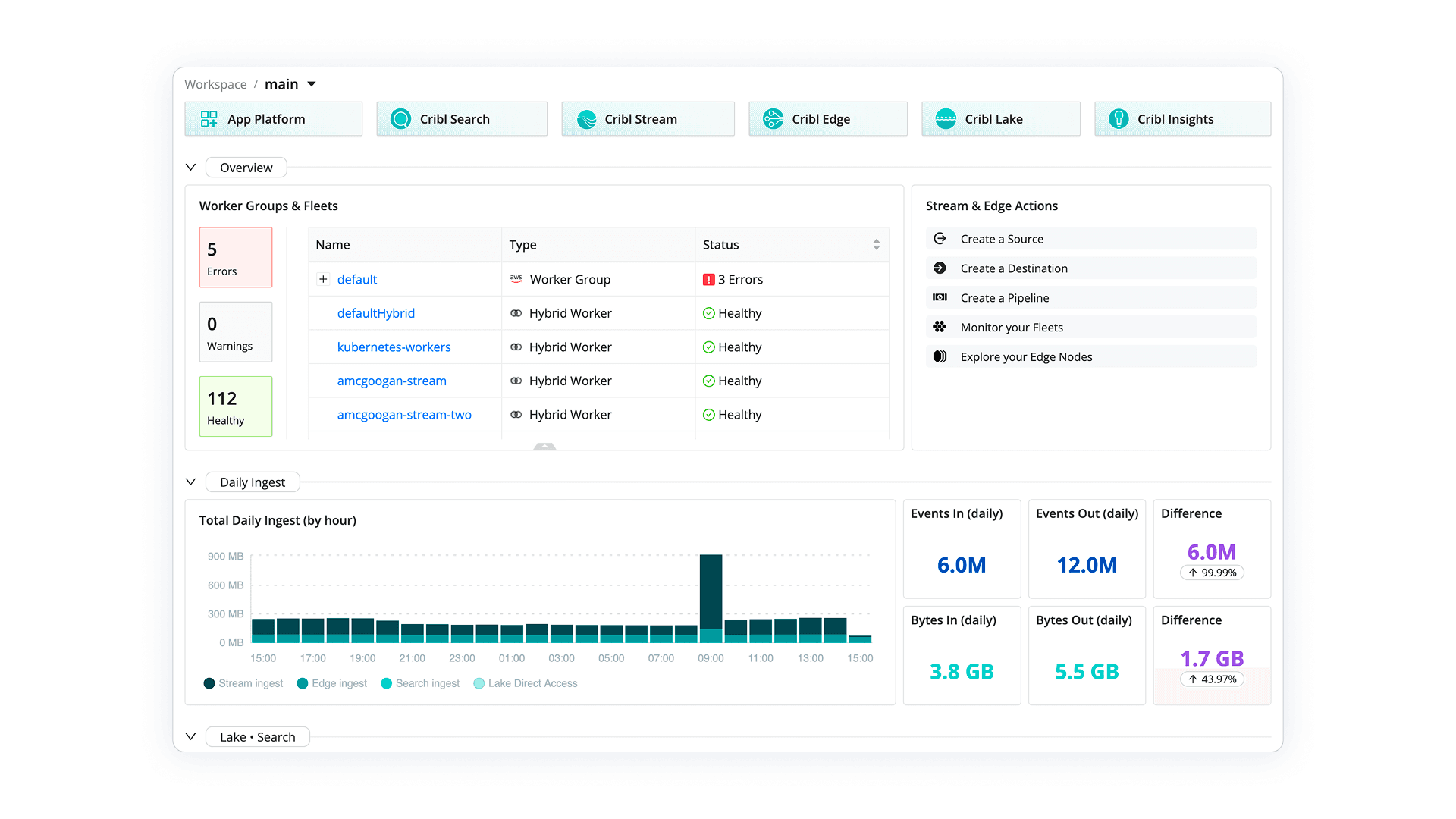Screen dimensions: 1456x819
Task: Click the AWS icon in default row
Action: [516, 279]
